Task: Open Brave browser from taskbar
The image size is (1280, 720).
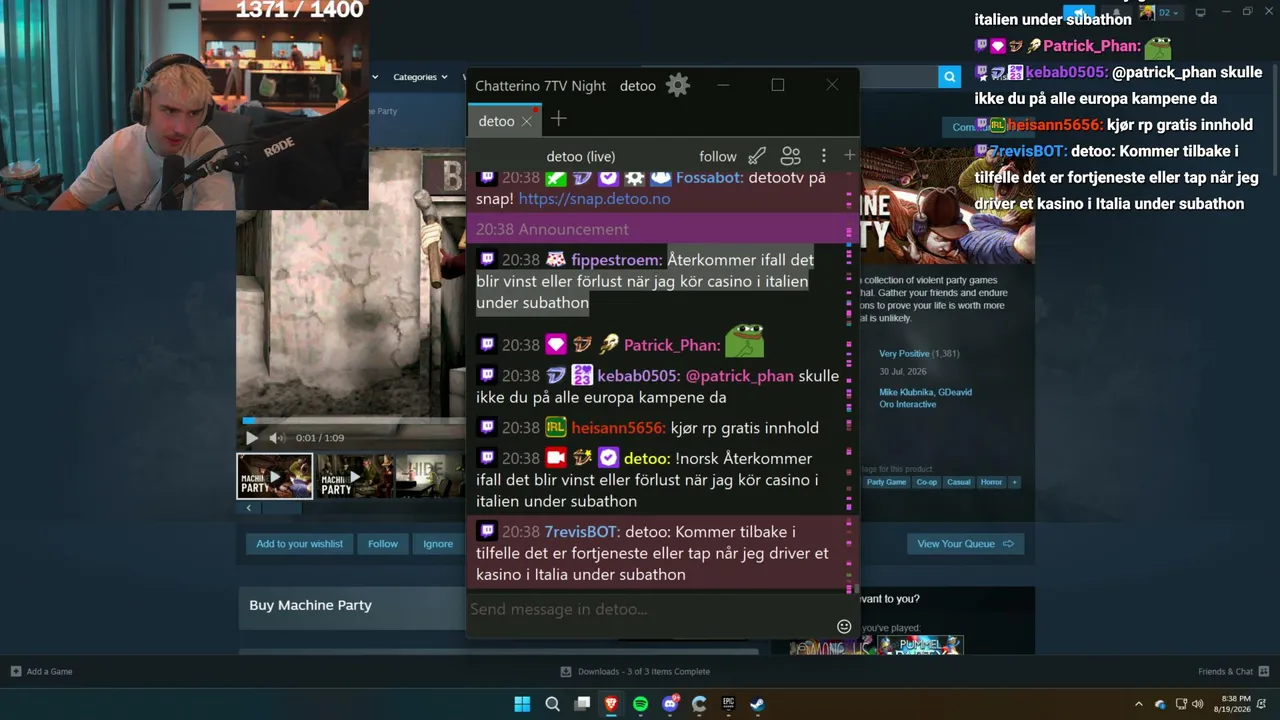Action: (x=611, y=704)
